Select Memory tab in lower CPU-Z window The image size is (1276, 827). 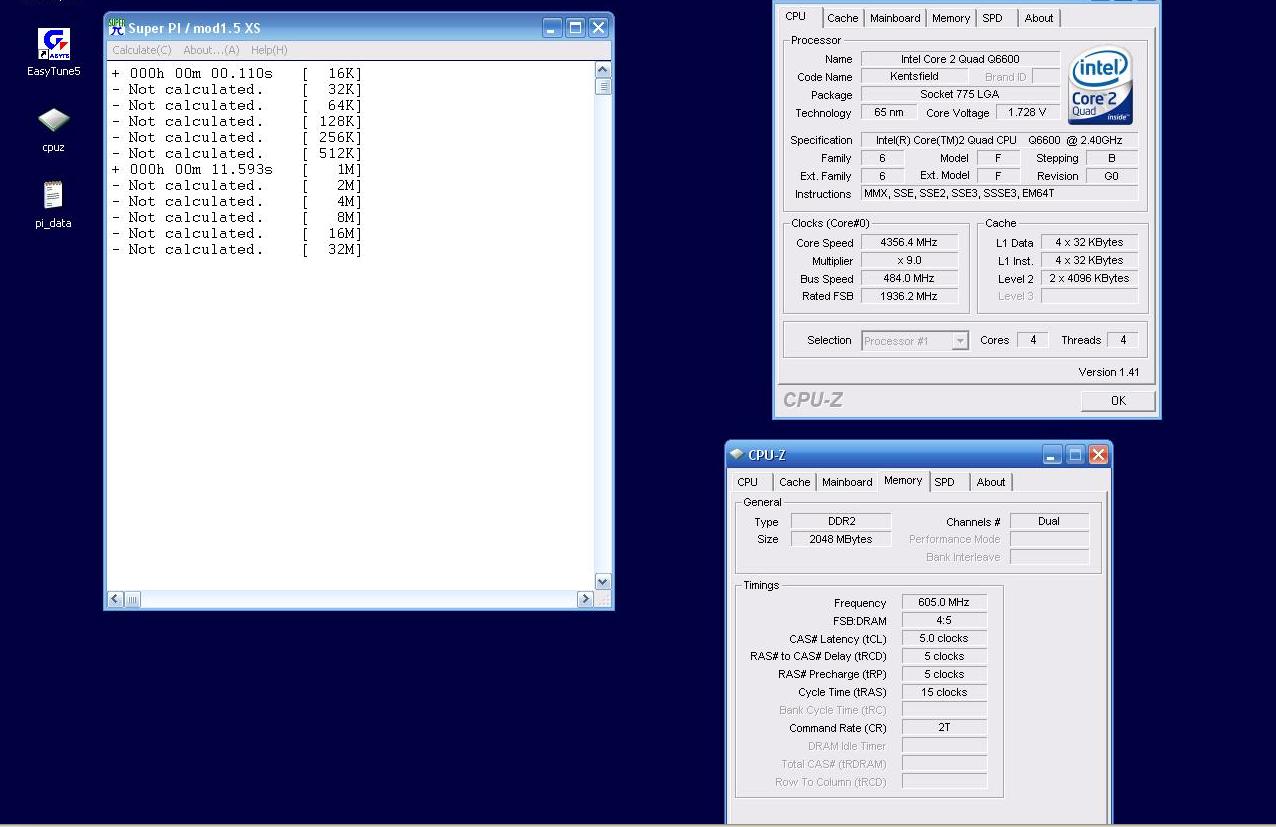pos(903,481)
